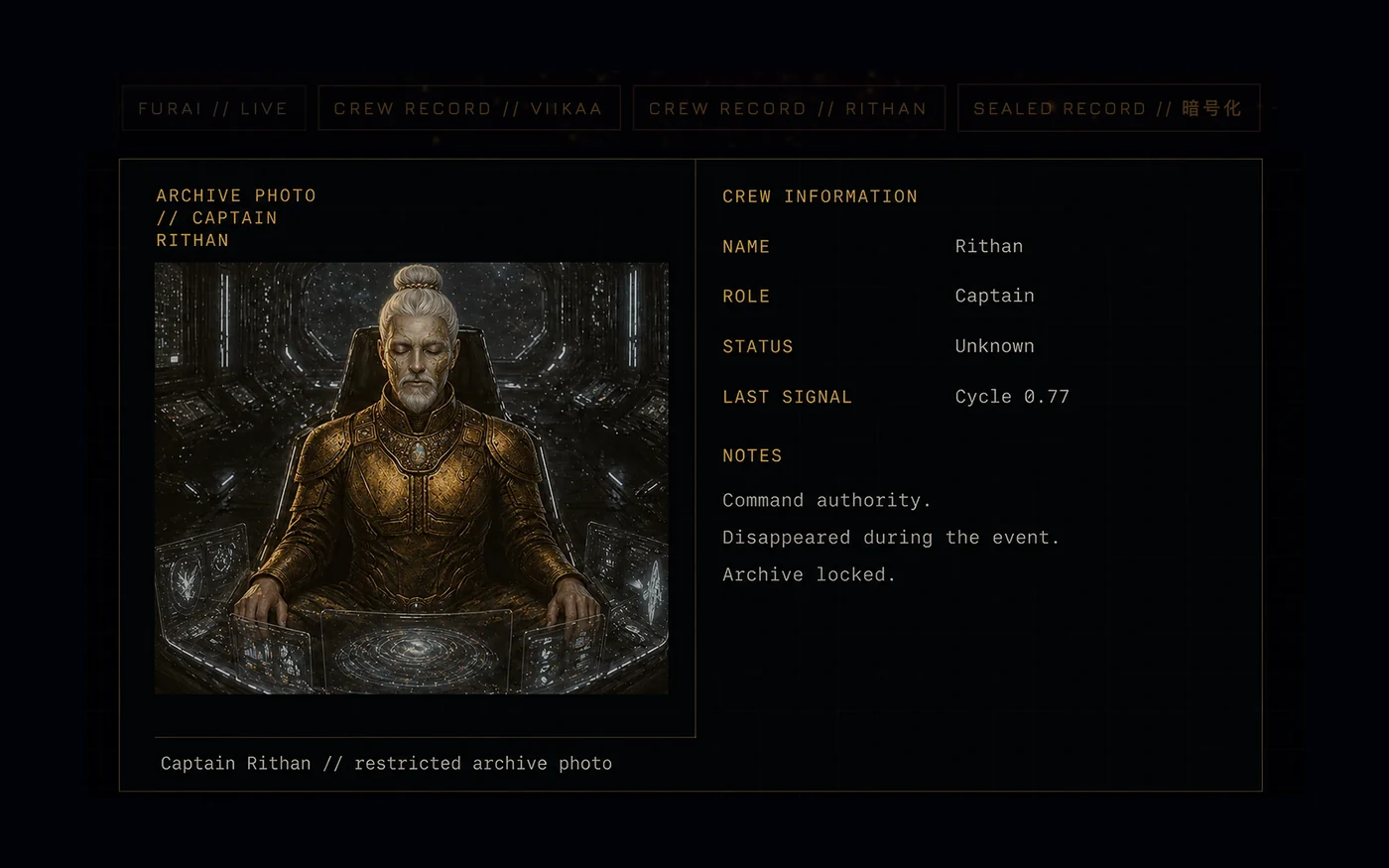This screenshot has width=1389, height=868.
Task: Click the note line Archive locked.
Action: 809,574
